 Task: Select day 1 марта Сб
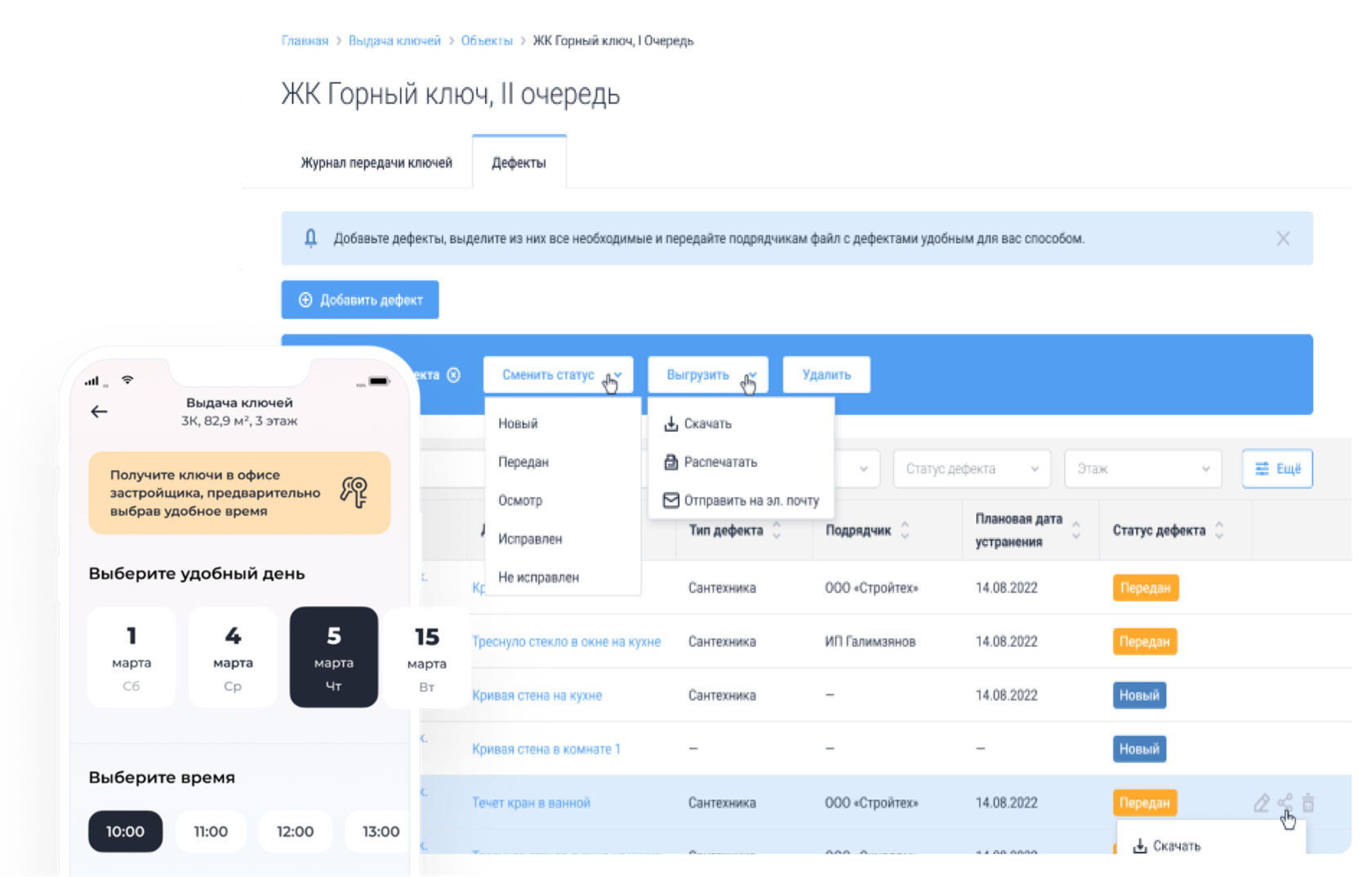pyautogui.click(x=131, y=657)
